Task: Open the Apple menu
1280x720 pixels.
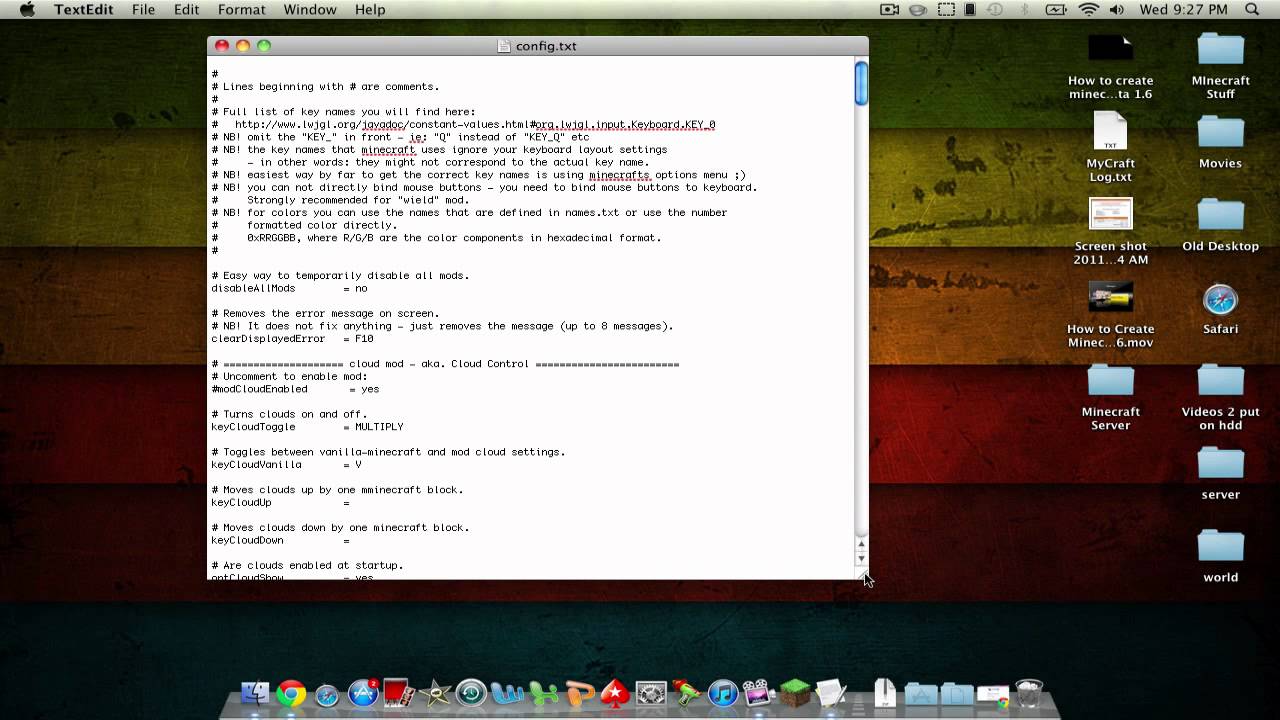Action: [27, 9]
